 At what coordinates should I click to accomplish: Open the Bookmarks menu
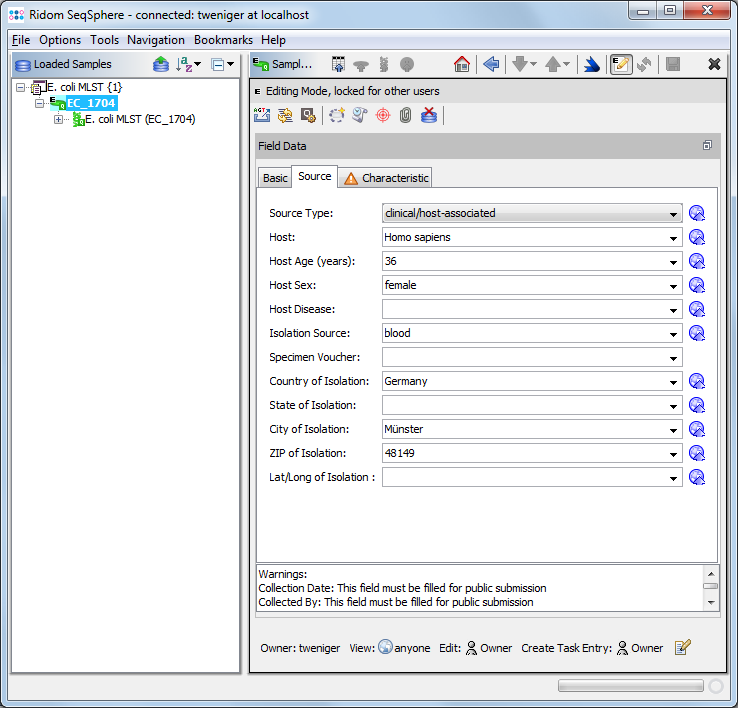(223, 40)
